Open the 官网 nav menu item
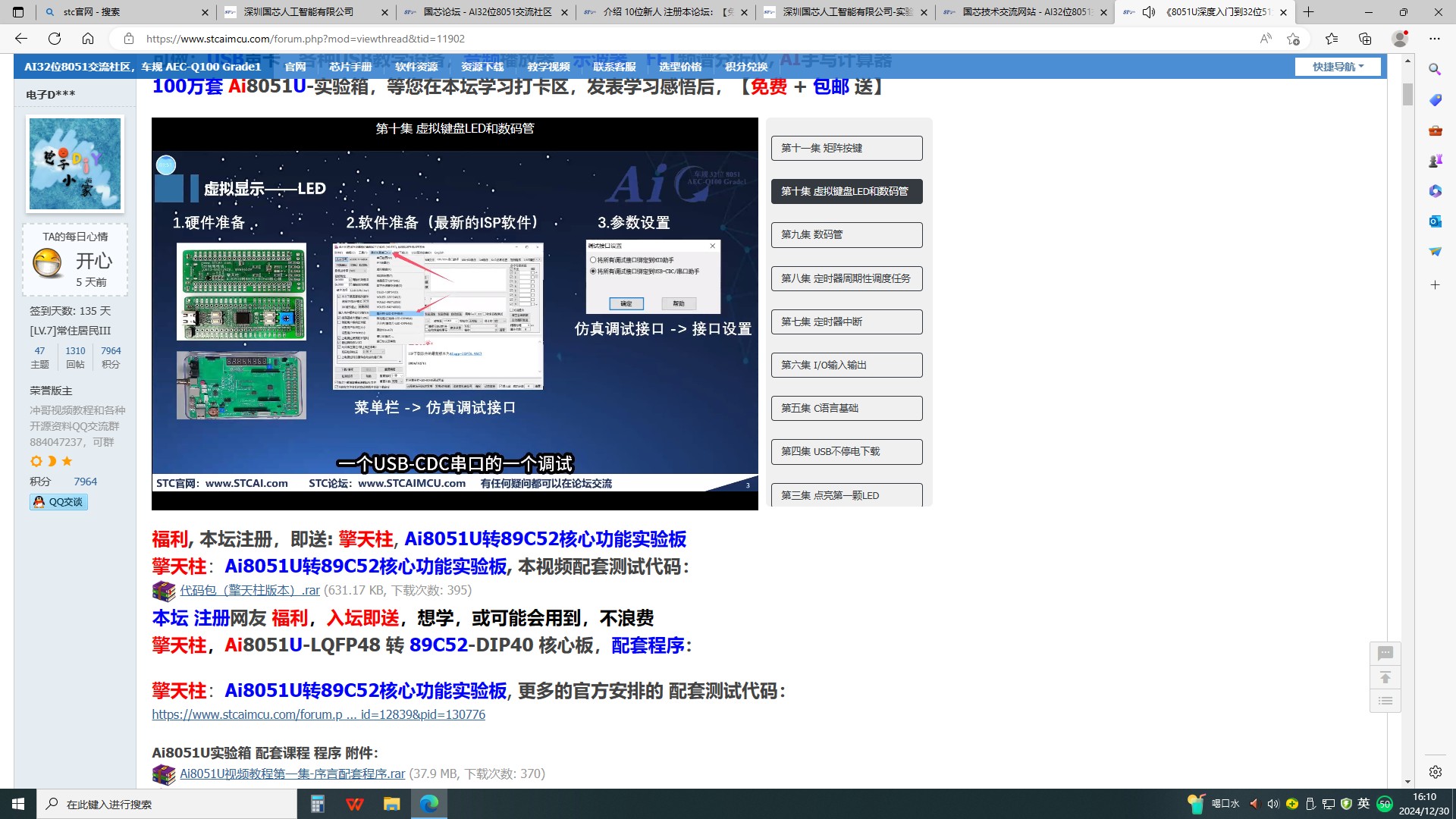The height and width of the screenshot is (819, 1456). (295, 67)
